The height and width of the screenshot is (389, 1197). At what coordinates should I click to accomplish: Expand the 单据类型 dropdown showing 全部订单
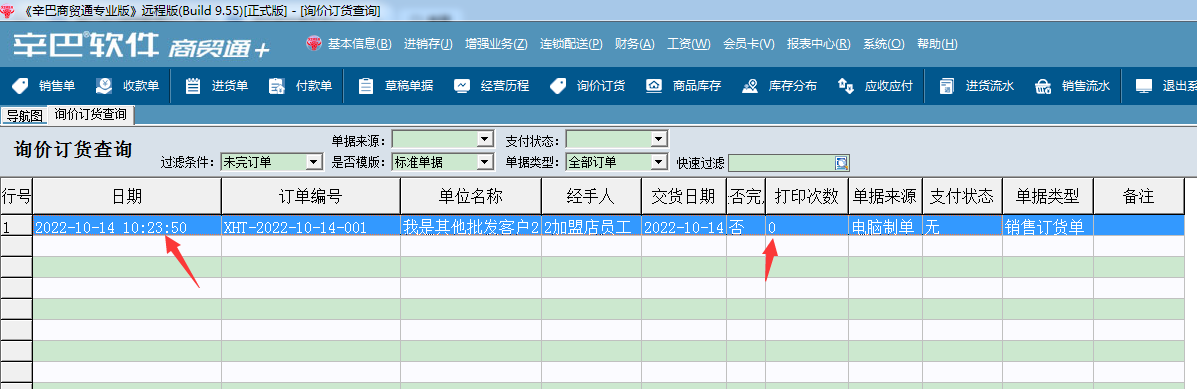point(660,162)
